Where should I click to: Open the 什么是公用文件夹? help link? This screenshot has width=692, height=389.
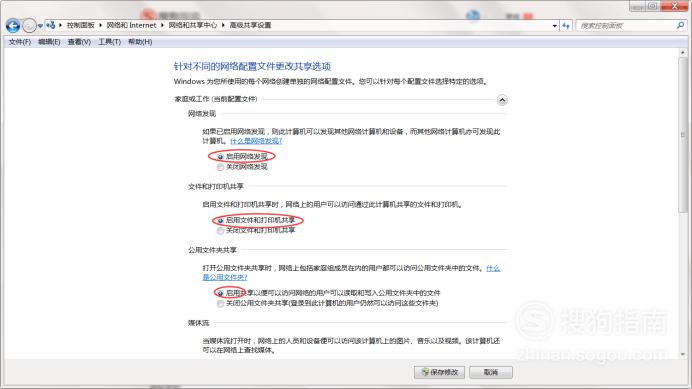[x=225, y=277]
